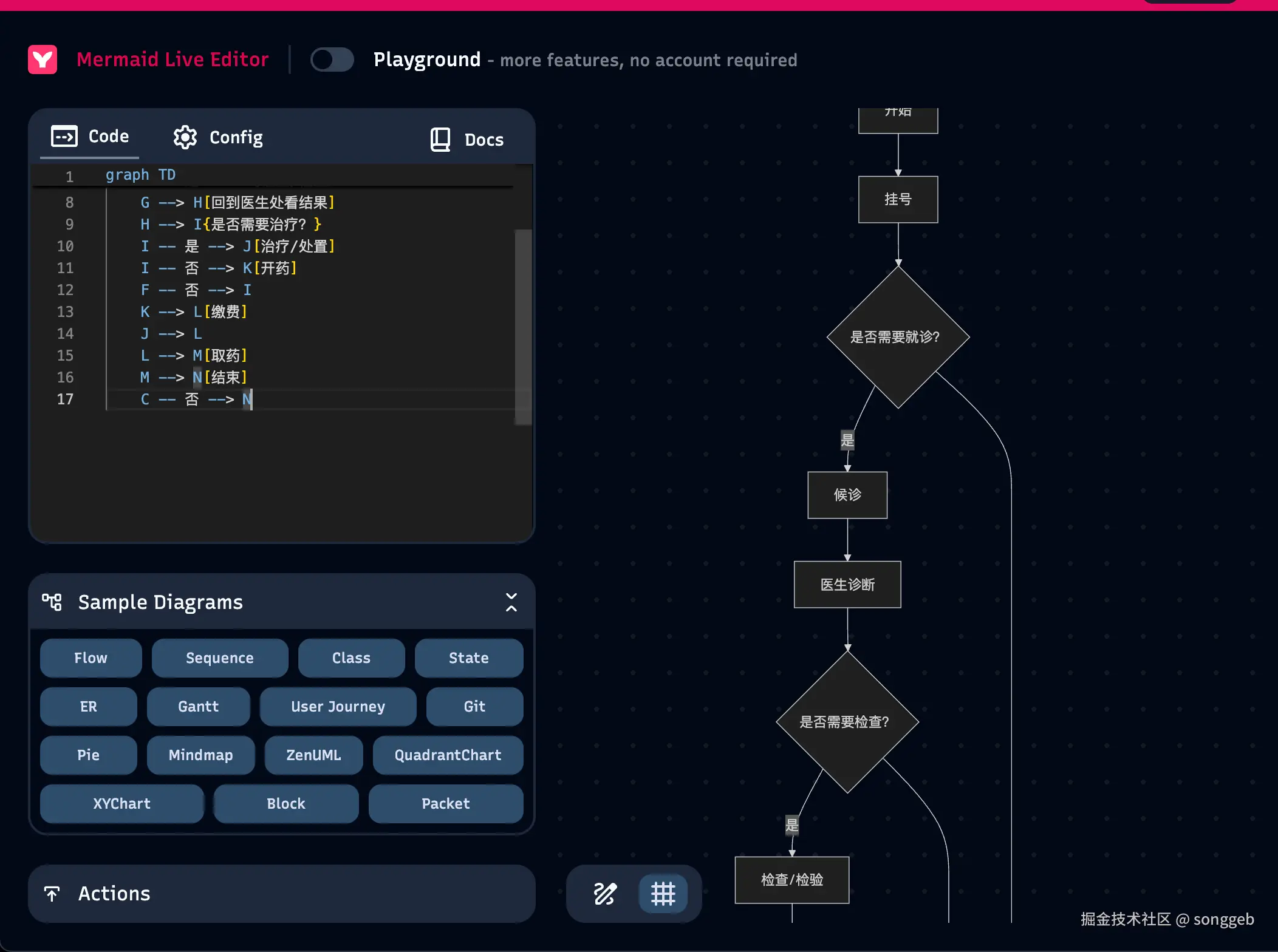Click the Code editor tab icon

click(x=64, y=137)
